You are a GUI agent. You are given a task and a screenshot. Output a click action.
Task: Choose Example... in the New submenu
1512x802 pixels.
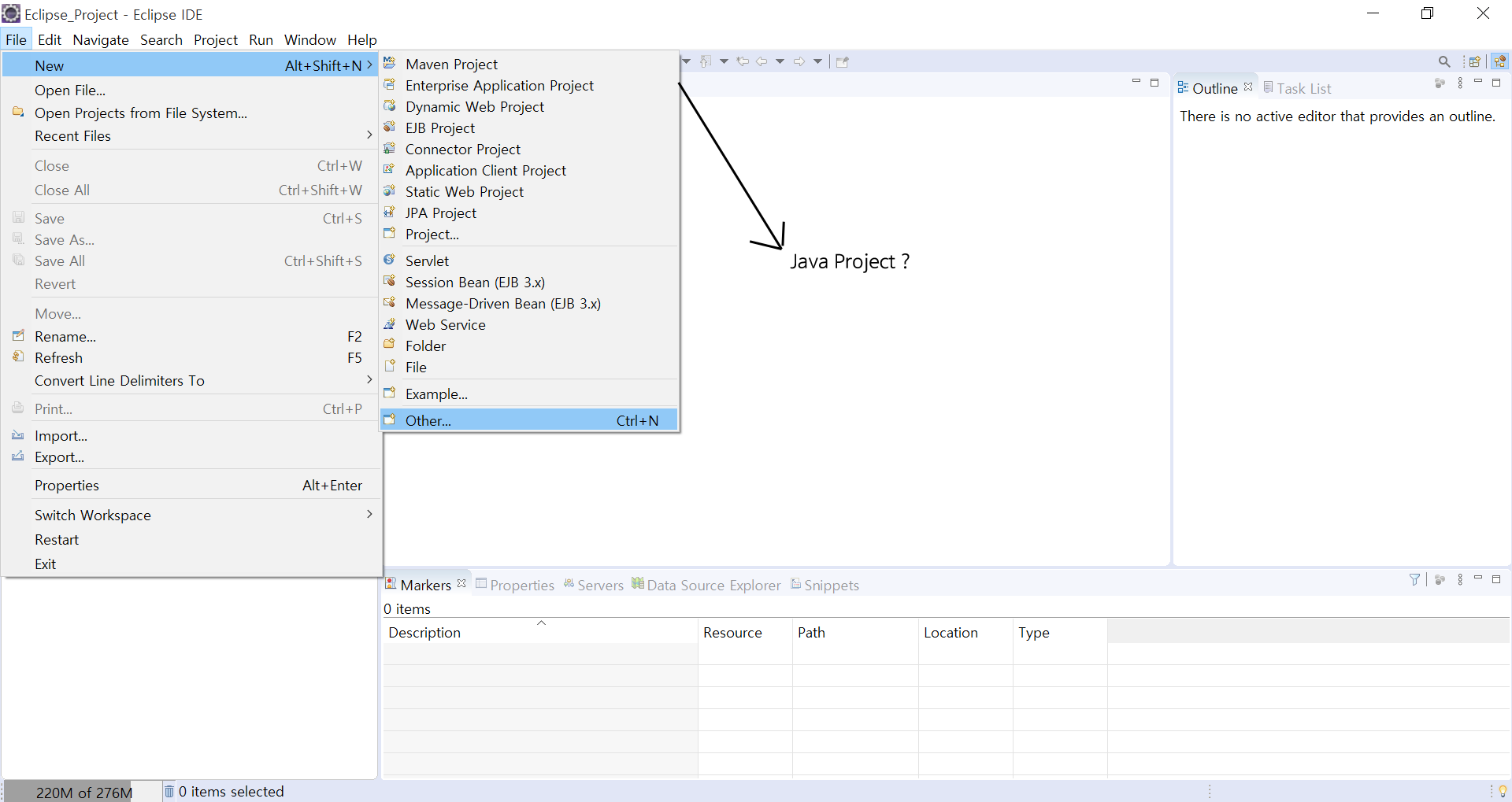[x=529, y=394]
